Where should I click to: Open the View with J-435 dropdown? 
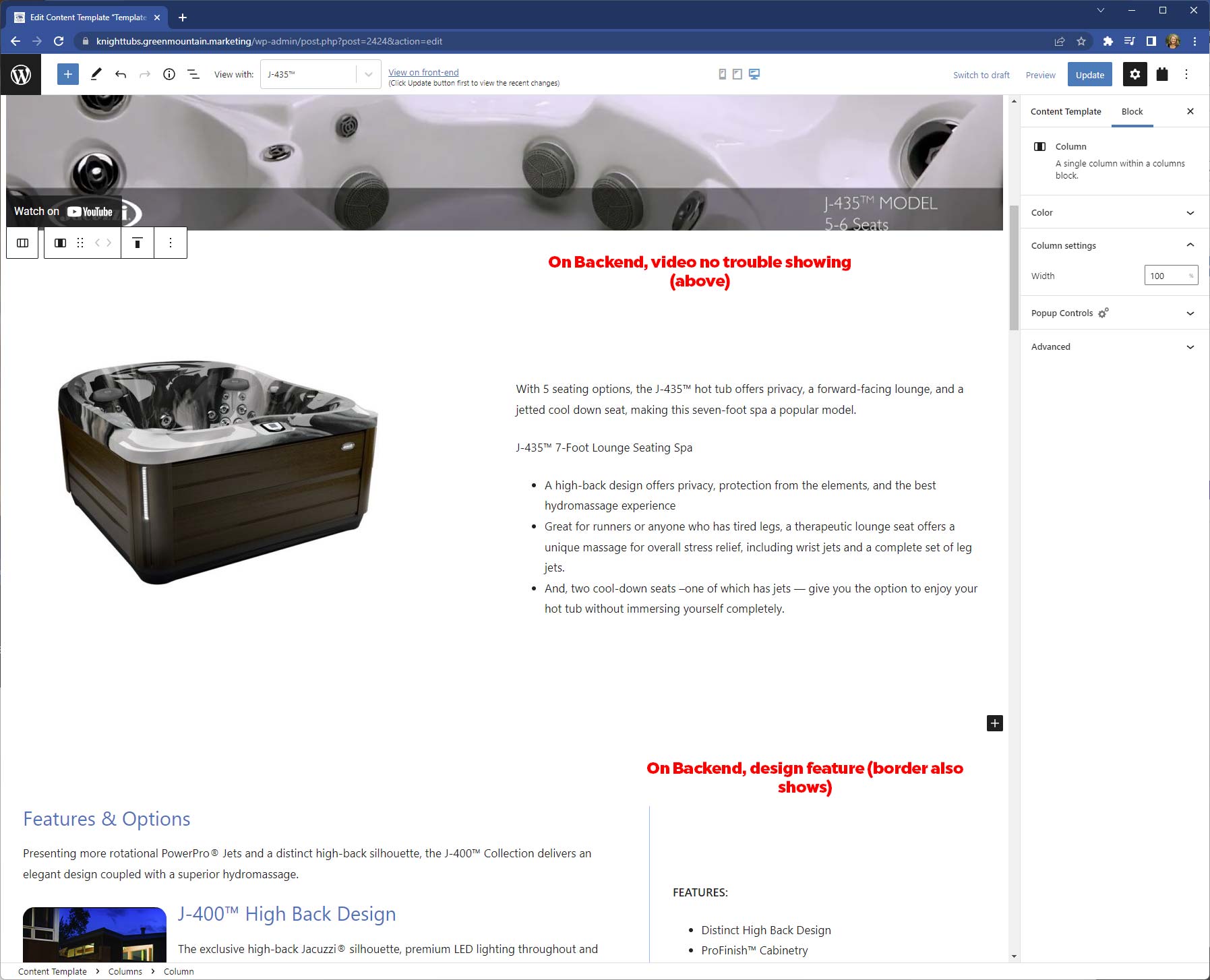(321, 74)
